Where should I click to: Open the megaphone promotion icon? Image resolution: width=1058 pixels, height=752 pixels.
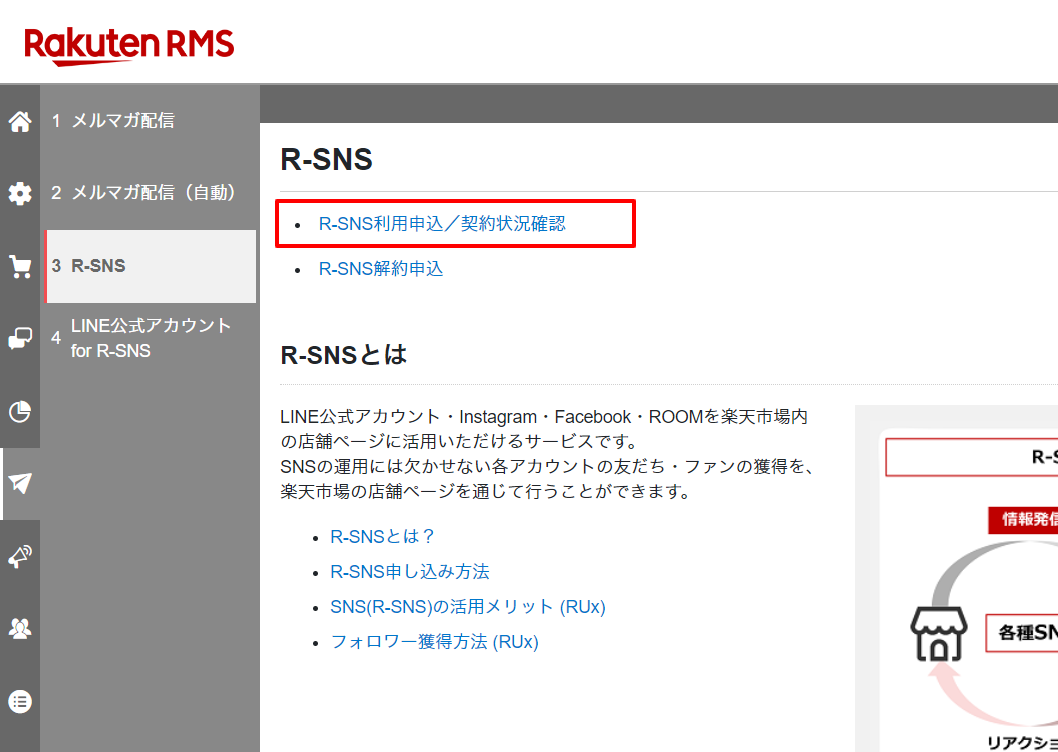point(19,557)
